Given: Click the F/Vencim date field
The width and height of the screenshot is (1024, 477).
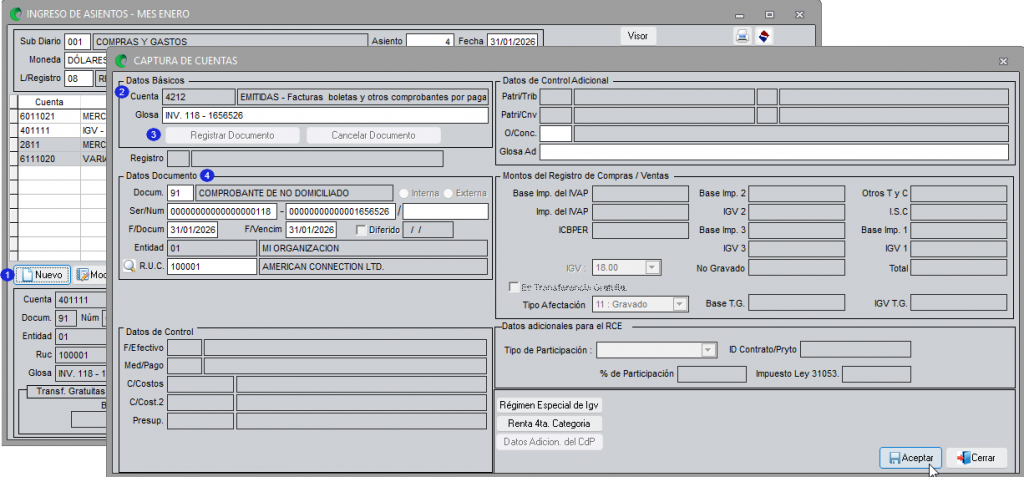Looking at the screenshot, I should coord(311,229).
